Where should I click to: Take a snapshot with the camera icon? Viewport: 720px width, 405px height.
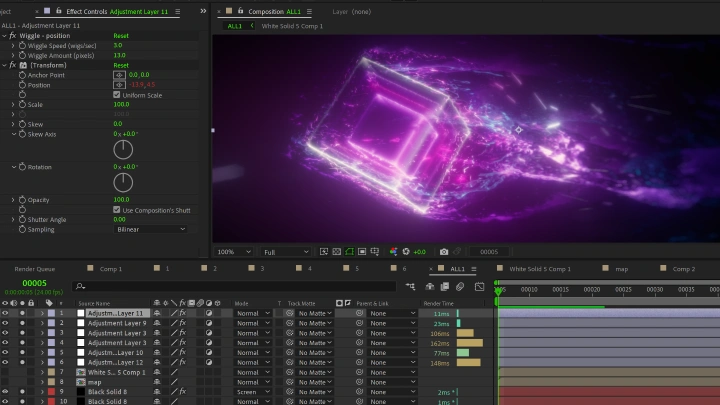point(444,252)
